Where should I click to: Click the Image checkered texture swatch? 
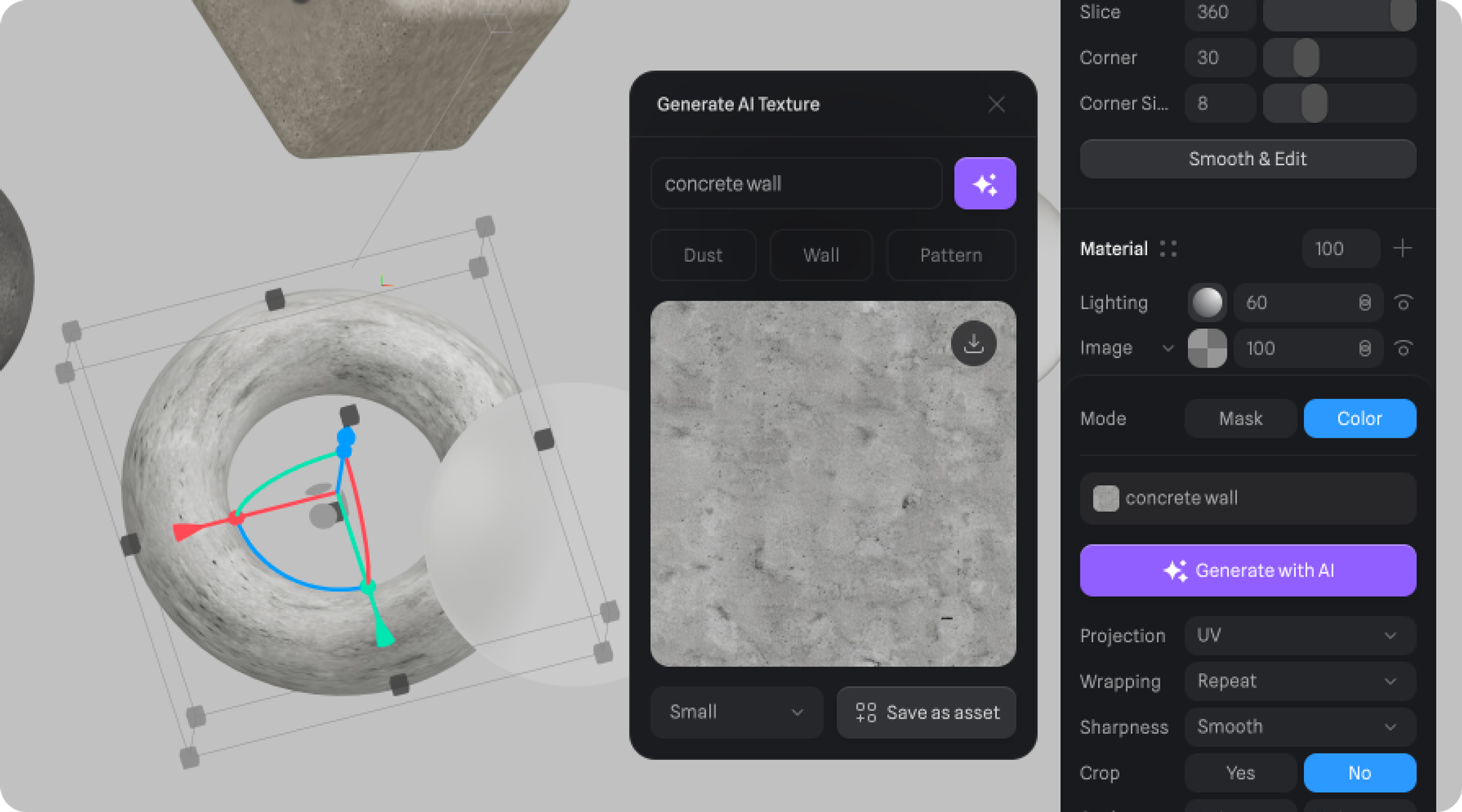tap(1207, 348)
